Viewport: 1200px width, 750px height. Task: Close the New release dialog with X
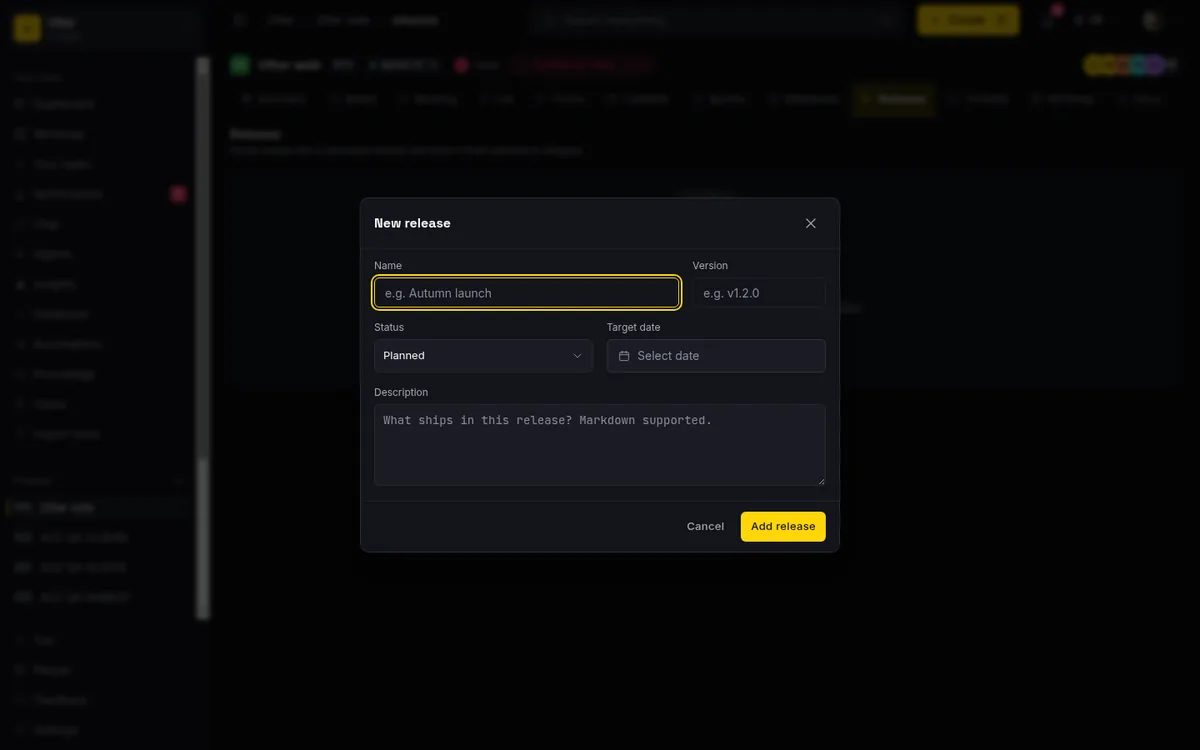tap(811, 223)
